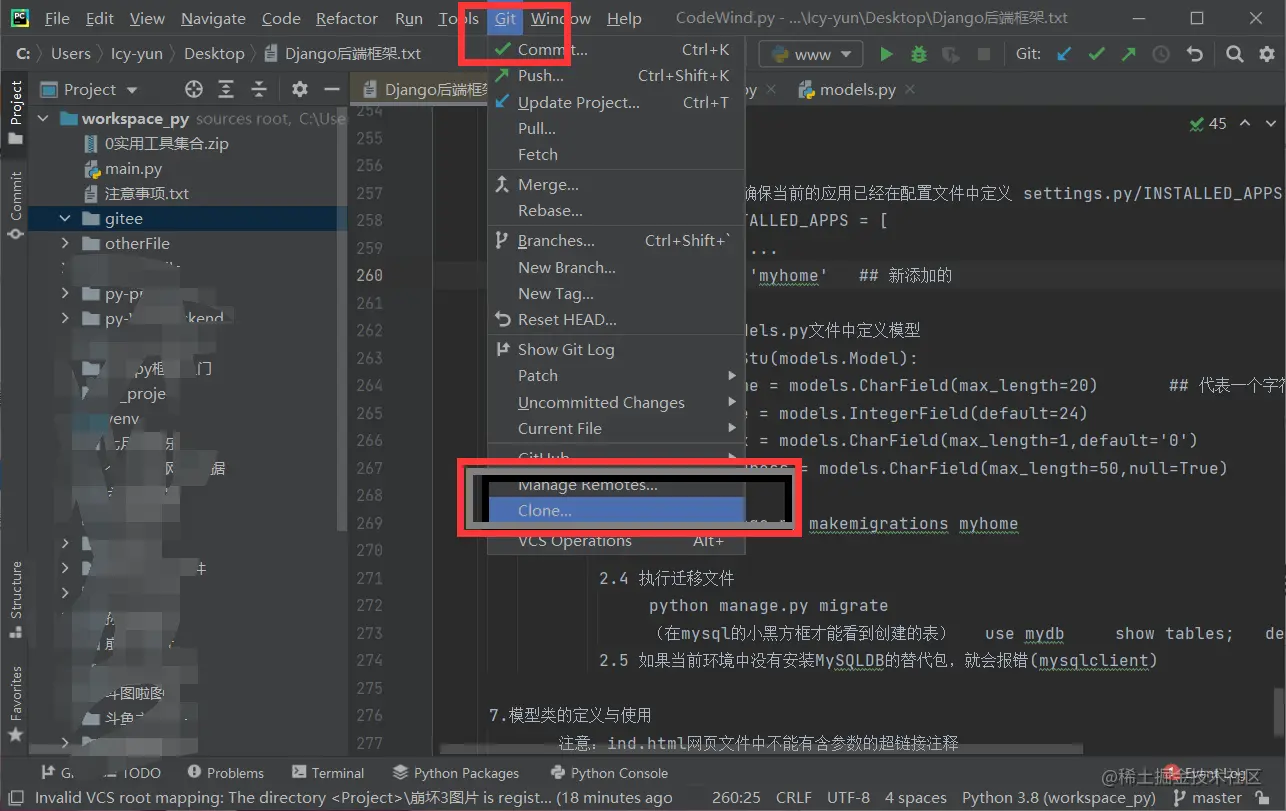
Task: Close the models.py editor tab
Action: (x=909, y=89)
